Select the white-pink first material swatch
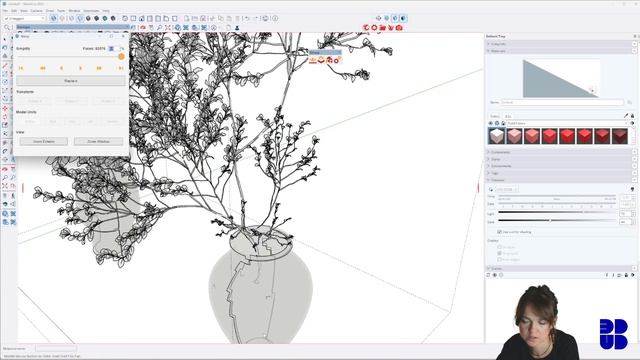This screenshot has height=360, width=640. 497,136
